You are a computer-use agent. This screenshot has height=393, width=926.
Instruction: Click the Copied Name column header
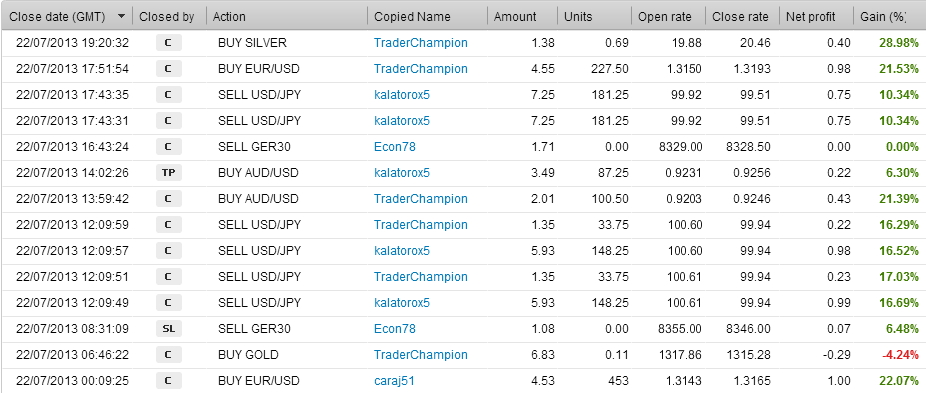click(x=412, y=17)
